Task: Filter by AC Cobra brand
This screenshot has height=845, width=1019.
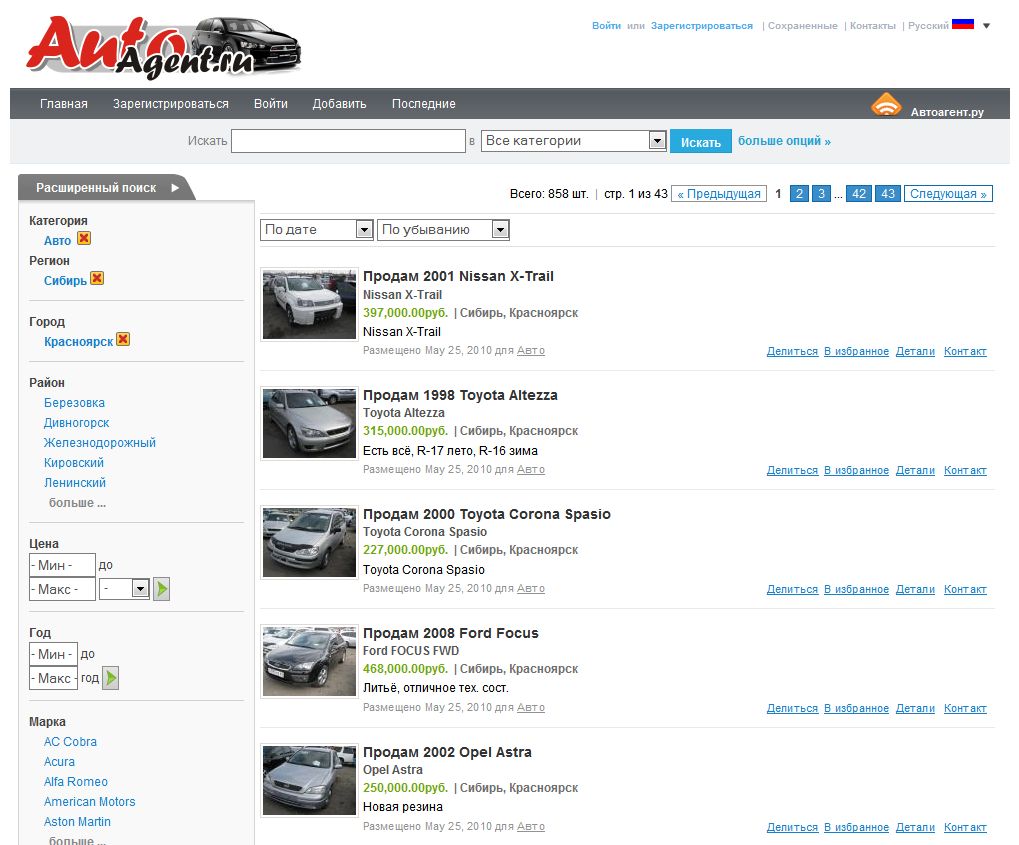Action: point(70,742)
